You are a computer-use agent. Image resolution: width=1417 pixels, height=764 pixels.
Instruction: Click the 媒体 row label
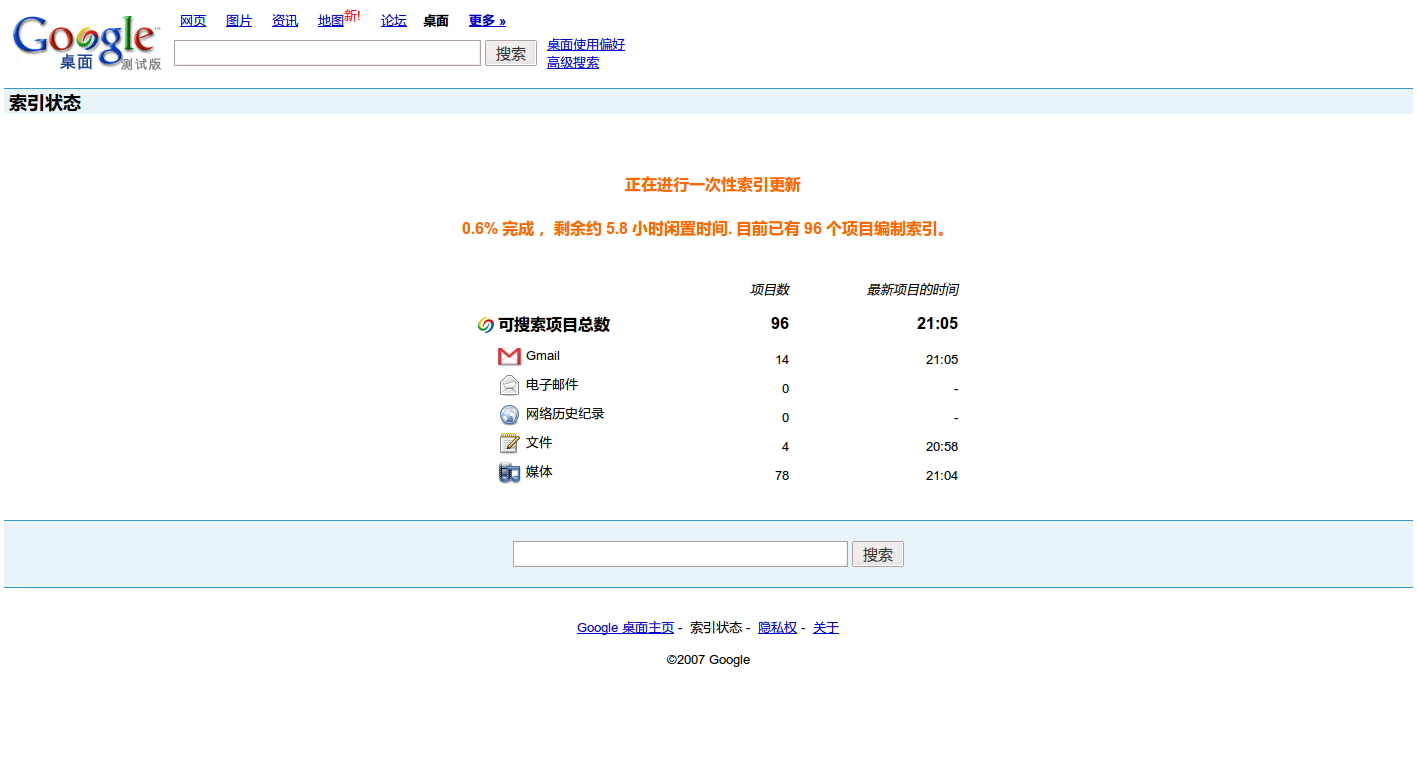click(x=539, y=472)
